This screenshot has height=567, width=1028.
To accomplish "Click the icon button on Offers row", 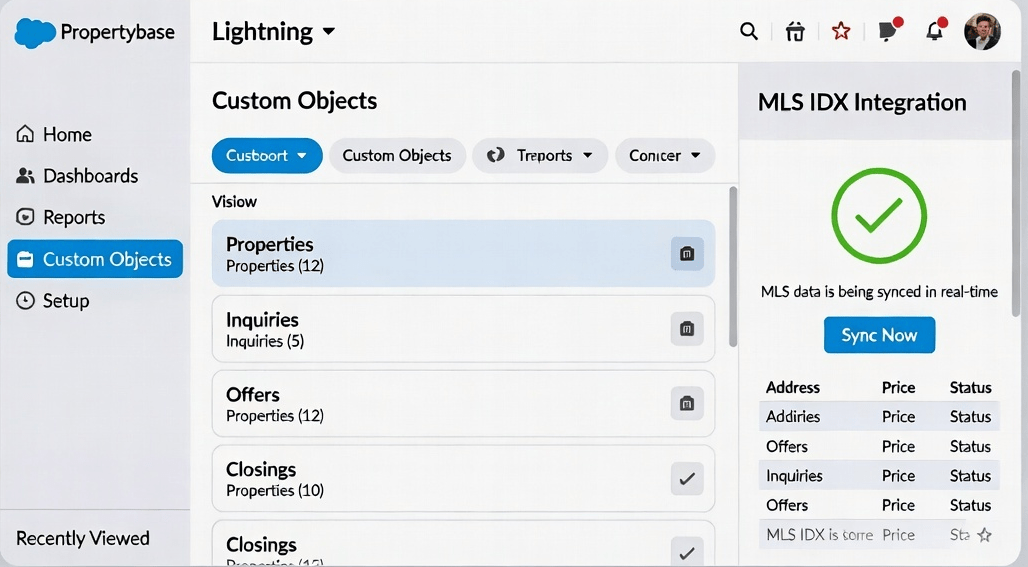I will 687,403.
